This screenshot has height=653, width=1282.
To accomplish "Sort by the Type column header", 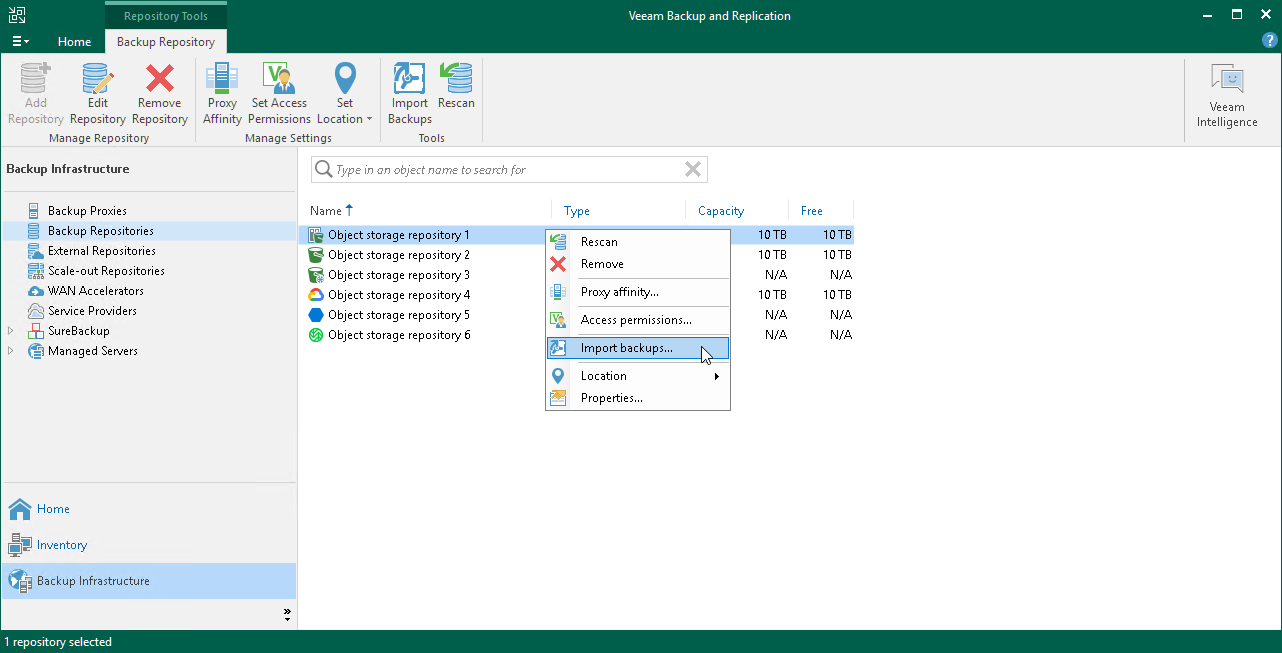I will (577, 211).
